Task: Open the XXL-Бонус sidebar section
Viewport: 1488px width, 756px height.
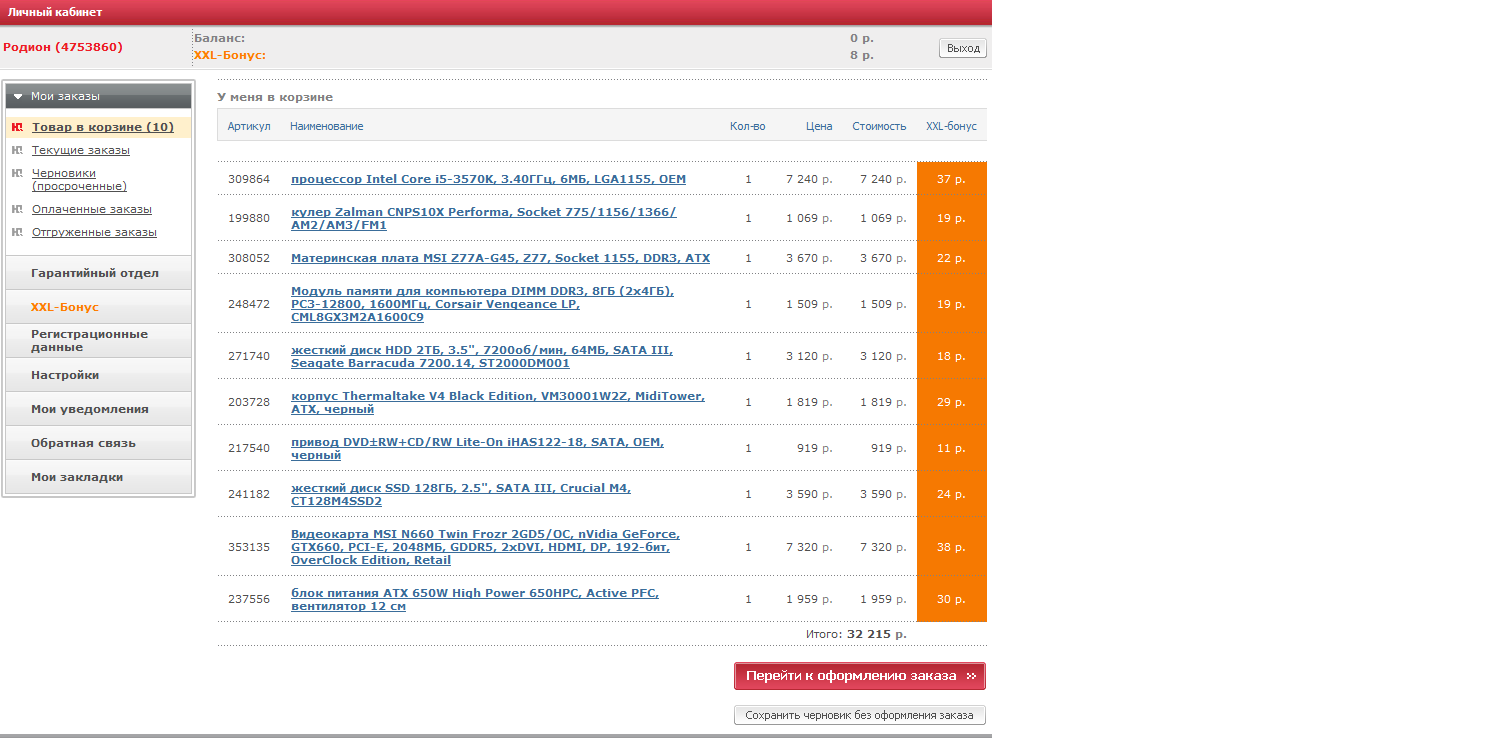Action: tap(65, 307)
